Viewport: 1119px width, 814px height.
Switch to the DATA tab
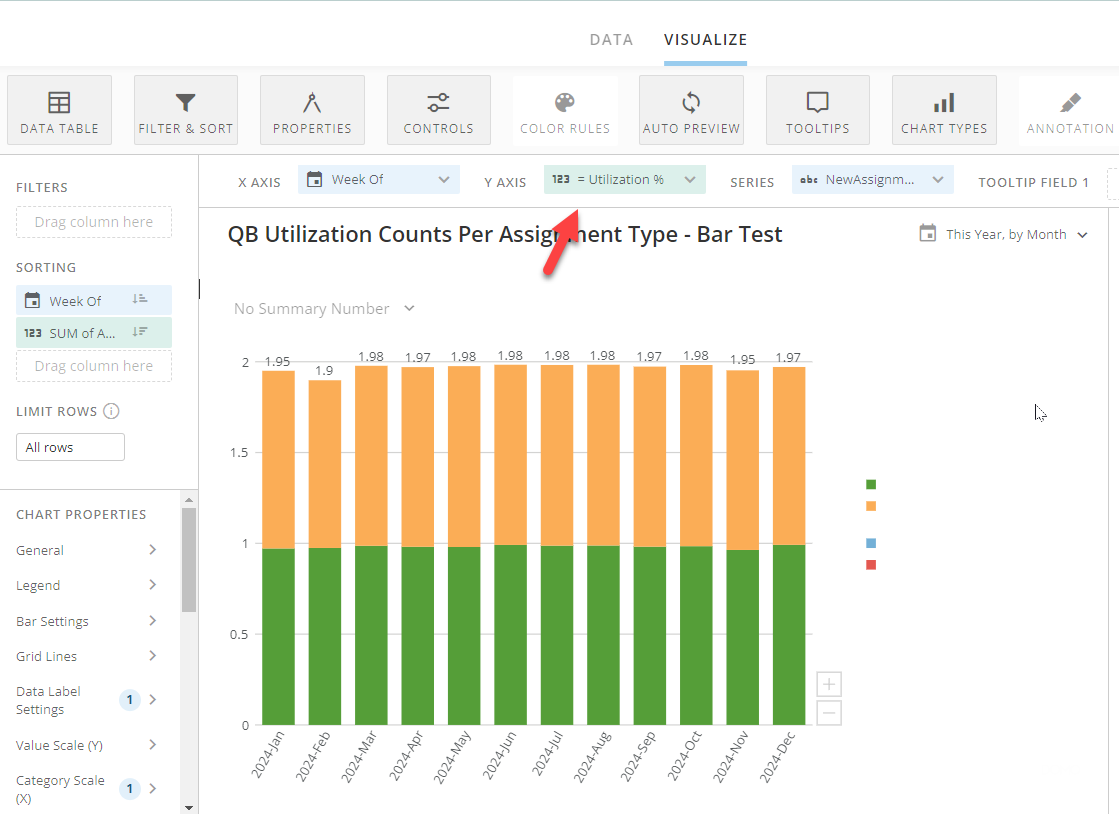coord(611,40)
